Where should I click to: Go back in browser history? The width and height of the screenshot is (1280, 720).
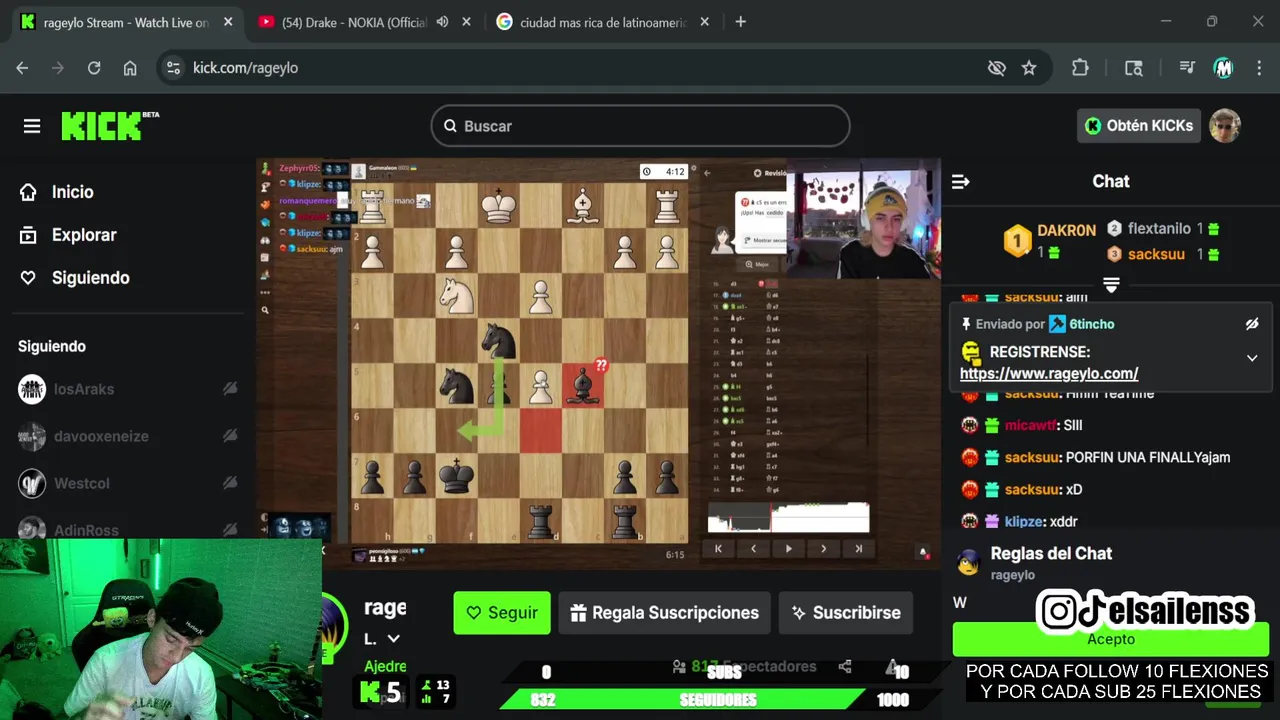click(22, 68)
